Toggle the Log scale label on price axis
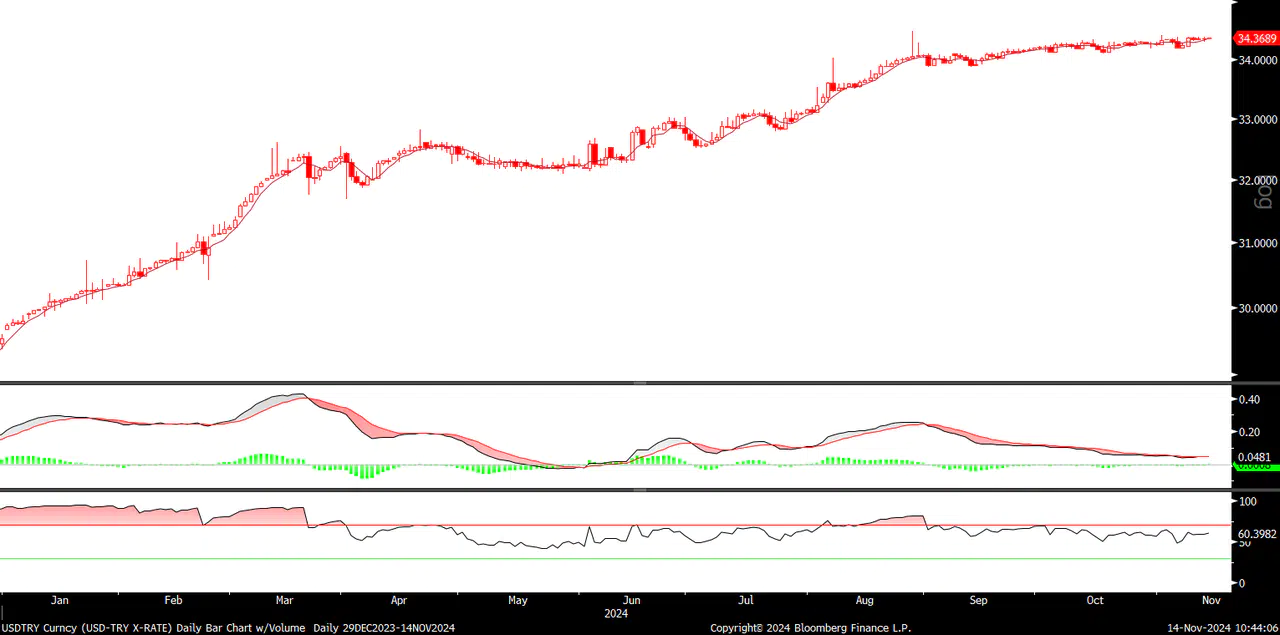 coord(1266,191)
